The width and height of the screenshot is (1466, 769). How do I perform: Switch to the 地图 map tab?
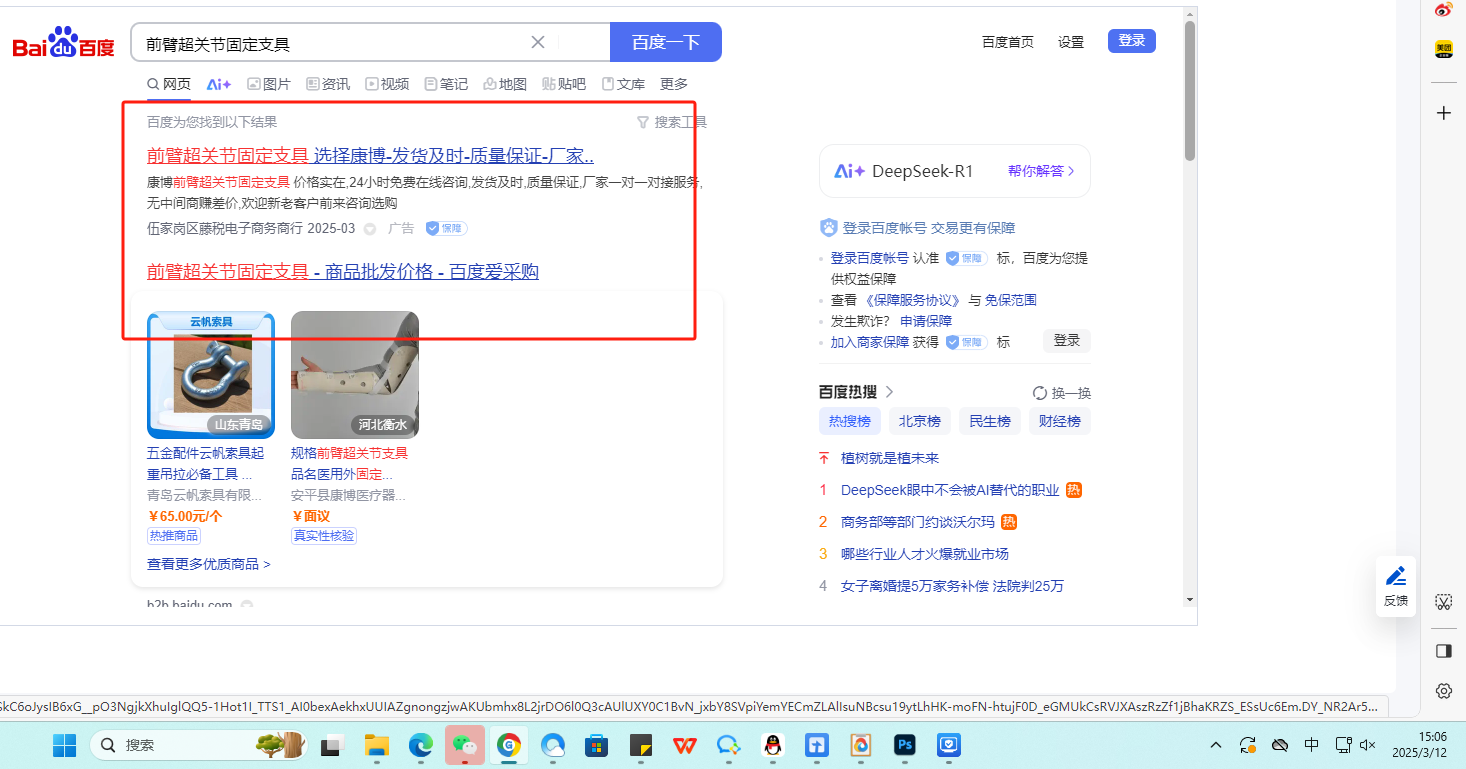(505, 84)
